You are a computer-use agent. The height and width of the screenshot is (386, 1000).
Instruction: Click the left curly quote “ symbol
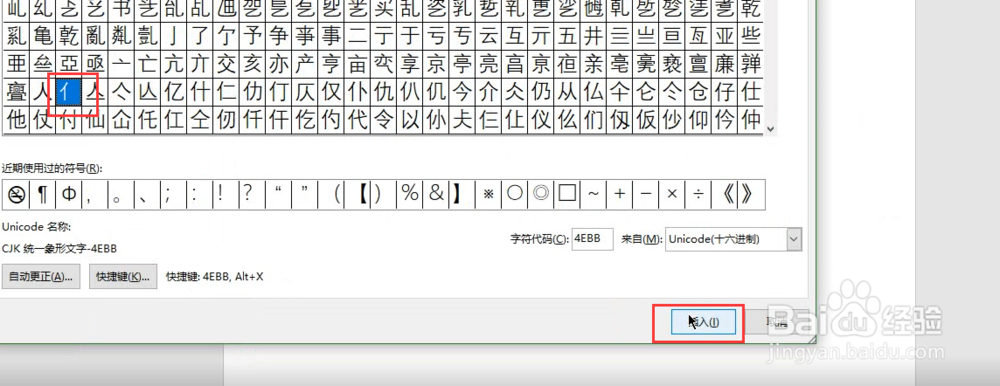point(278,195)
